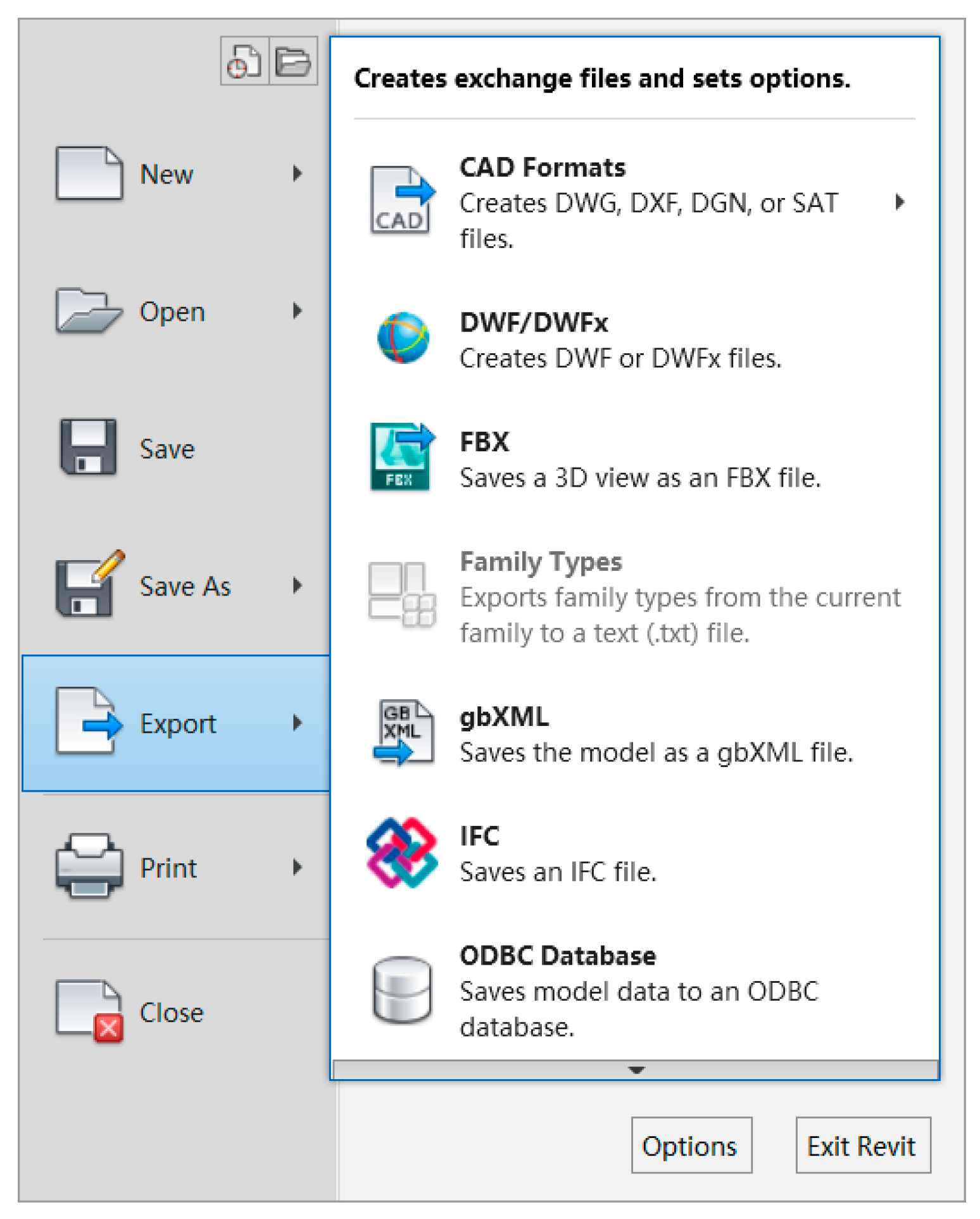Expand the CAD Formats submenu arrow
The image size is (980, 1219).
pos(899,203)
